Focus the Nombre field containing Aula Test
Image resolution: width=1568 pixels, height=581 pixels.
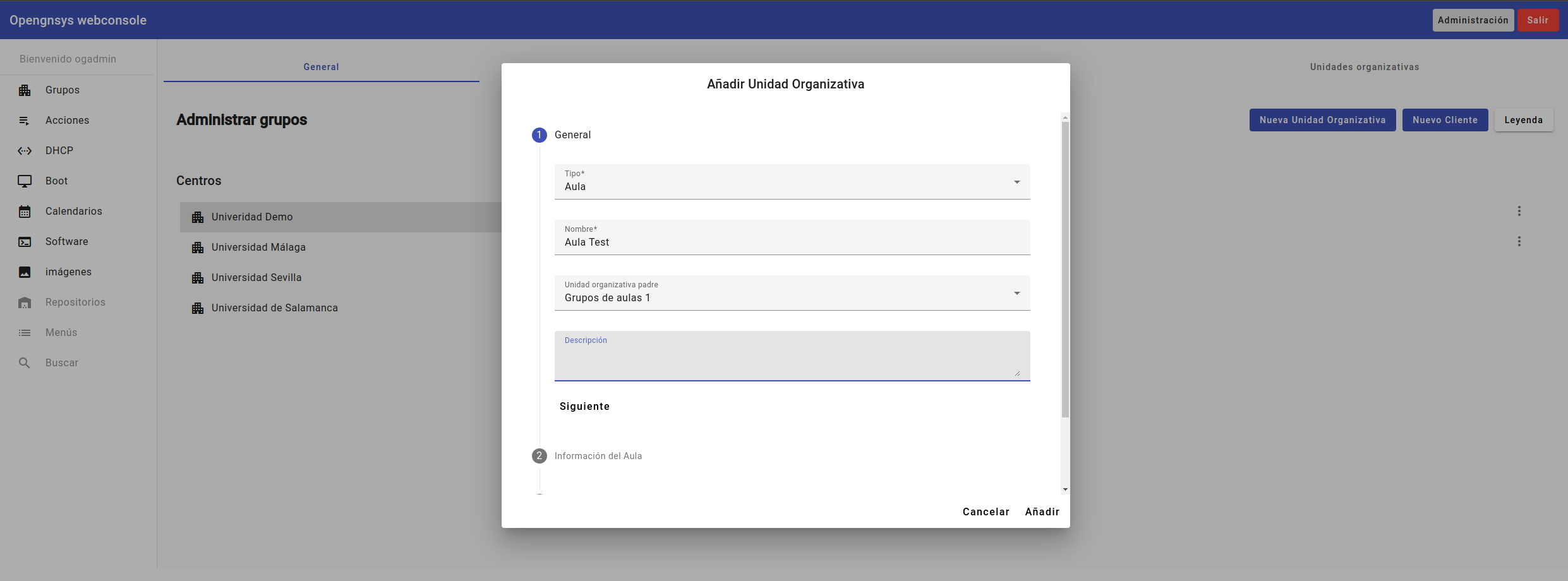click(x=792, y=243)
